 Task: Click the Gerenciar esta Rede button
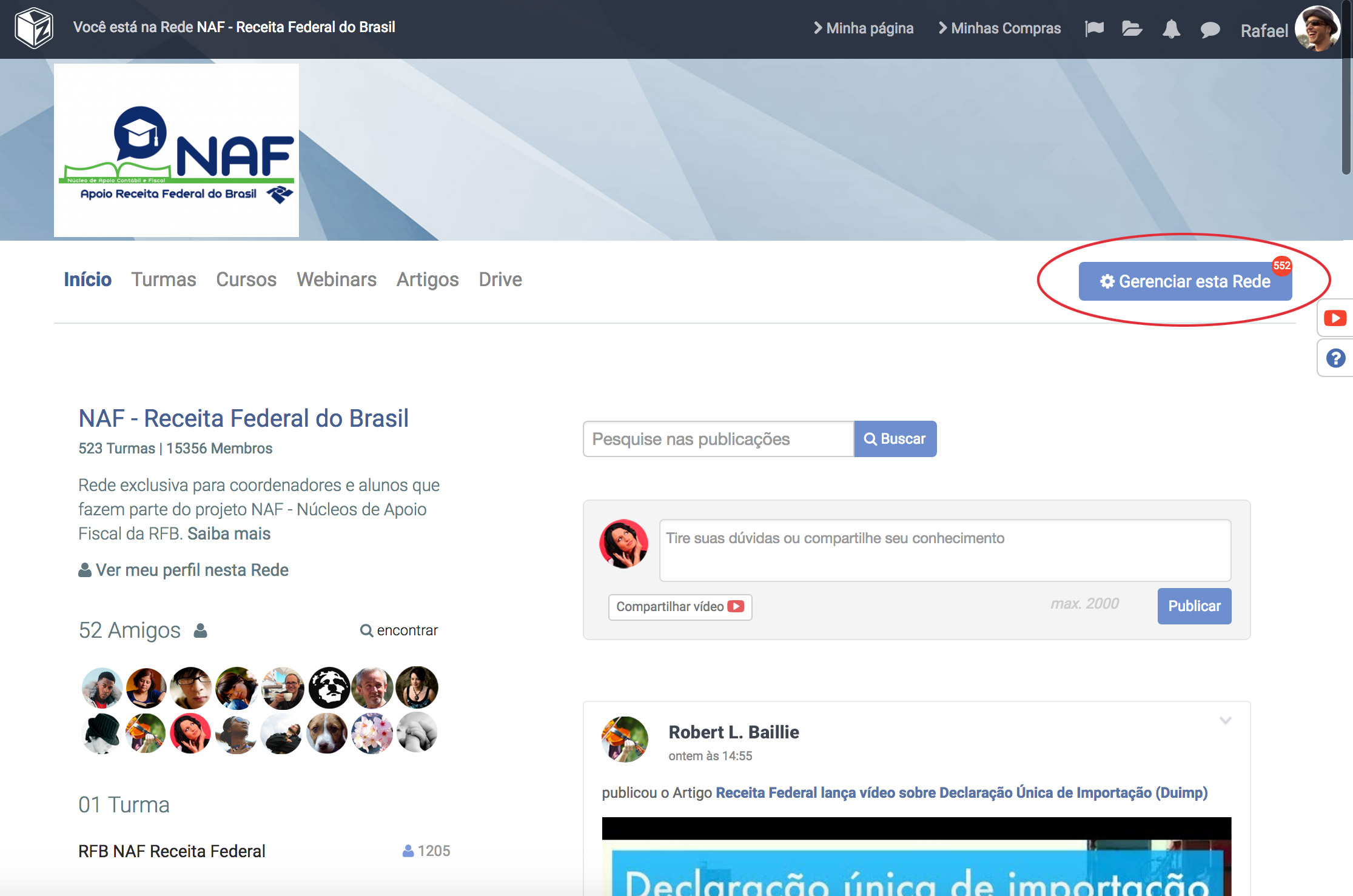click(1185, 281)
